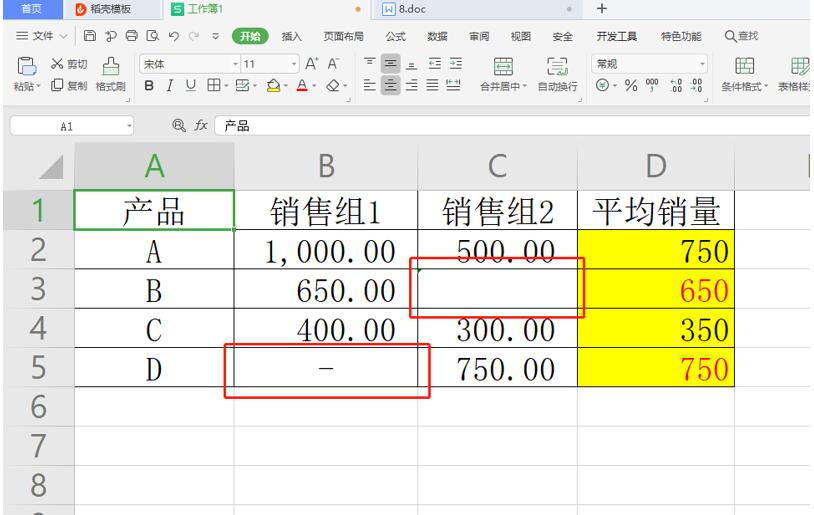Apply the yellow fill color bucket

click(x=273, y=85)
